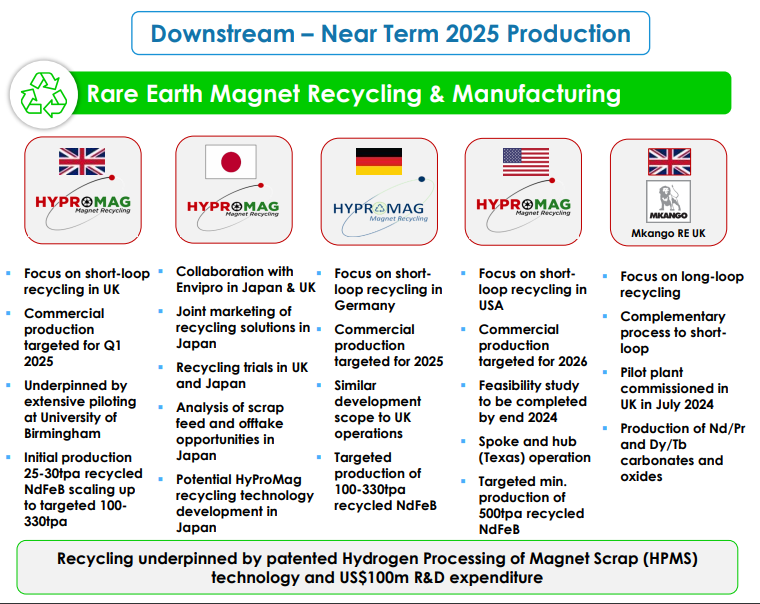
Task: Click the Mkango lion logo
Action: pos(668,201)
